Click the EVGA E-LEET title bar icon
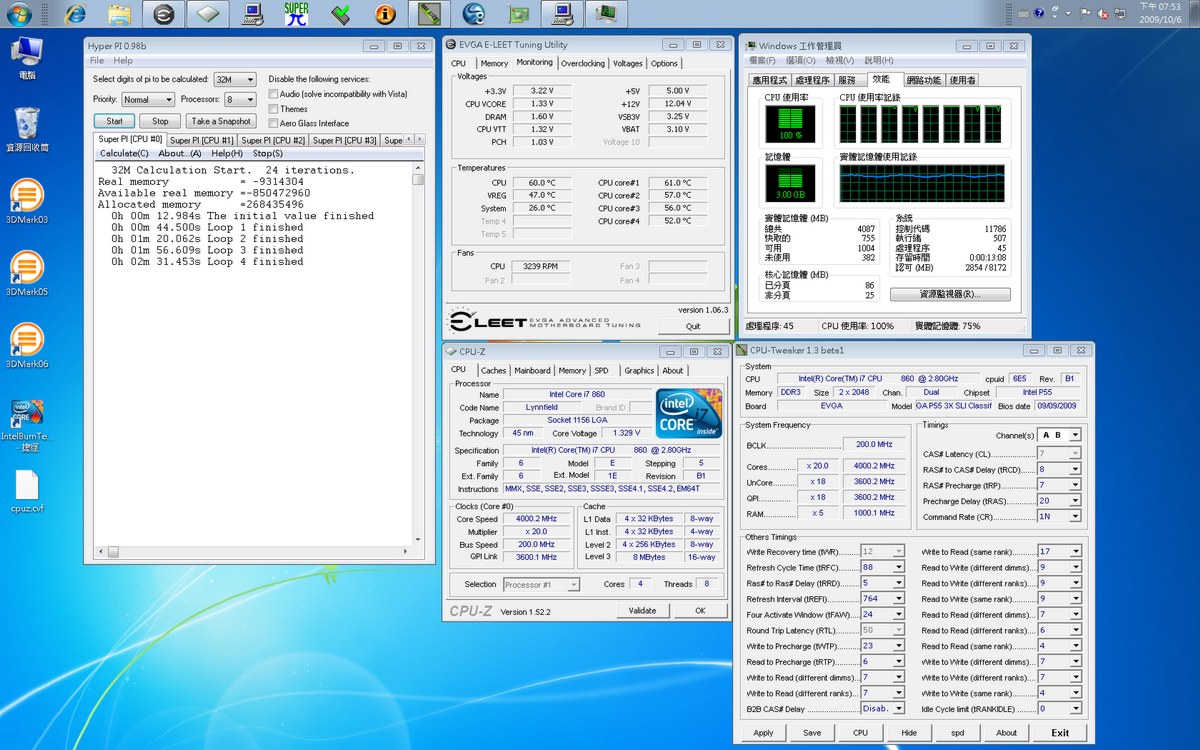 click(451, 45)
